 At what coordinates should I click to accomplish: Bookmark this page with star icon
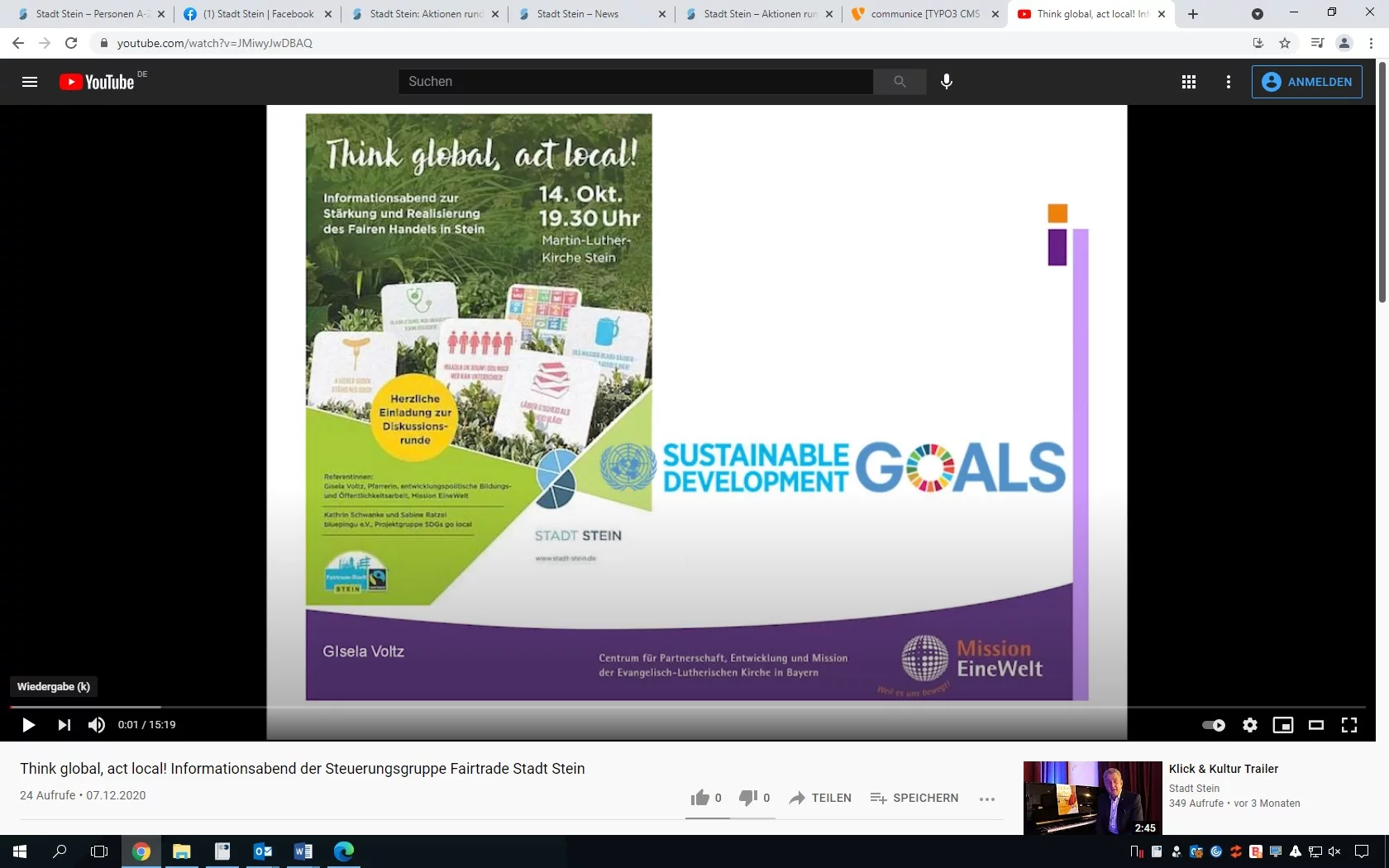1285,43
